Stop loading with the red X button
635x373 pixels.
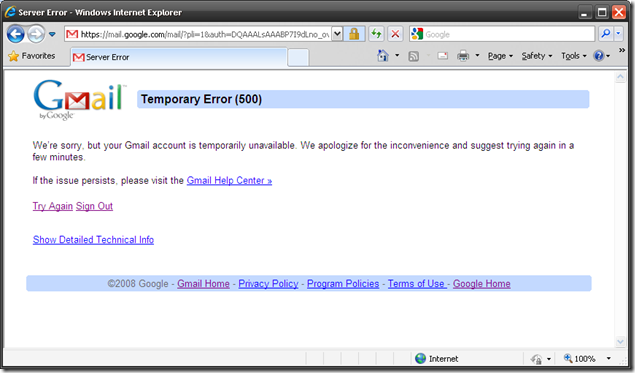click(x=395, y=34)
